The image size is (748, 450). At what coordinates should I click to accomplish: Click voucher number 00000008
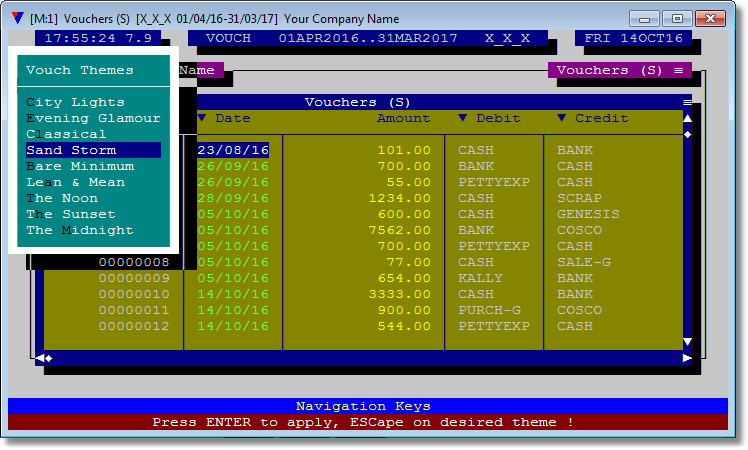(134, 262)
